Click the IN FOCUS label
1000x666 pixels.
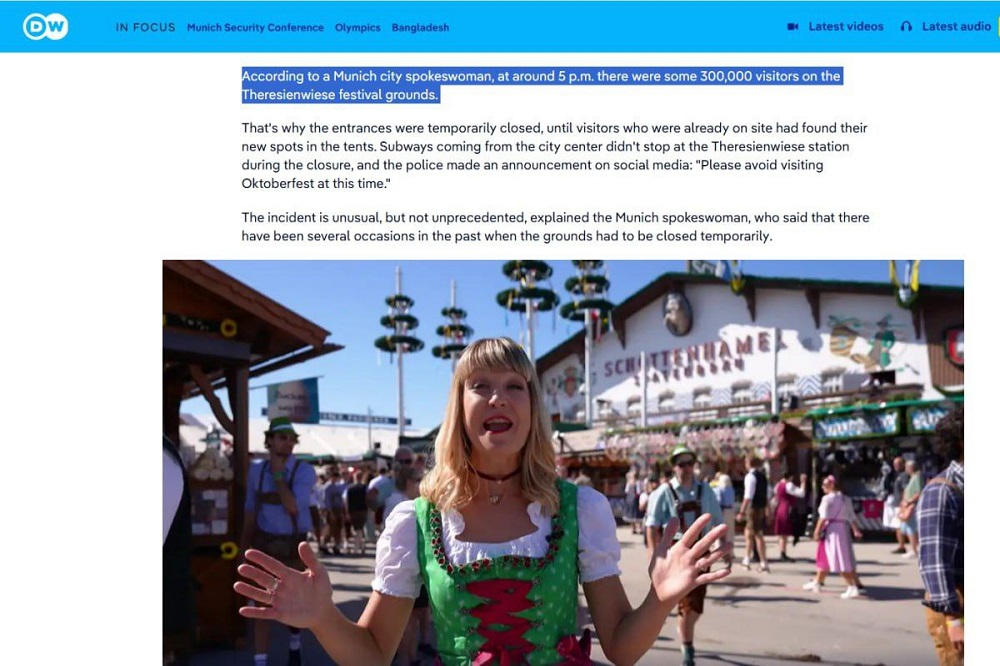145,27
